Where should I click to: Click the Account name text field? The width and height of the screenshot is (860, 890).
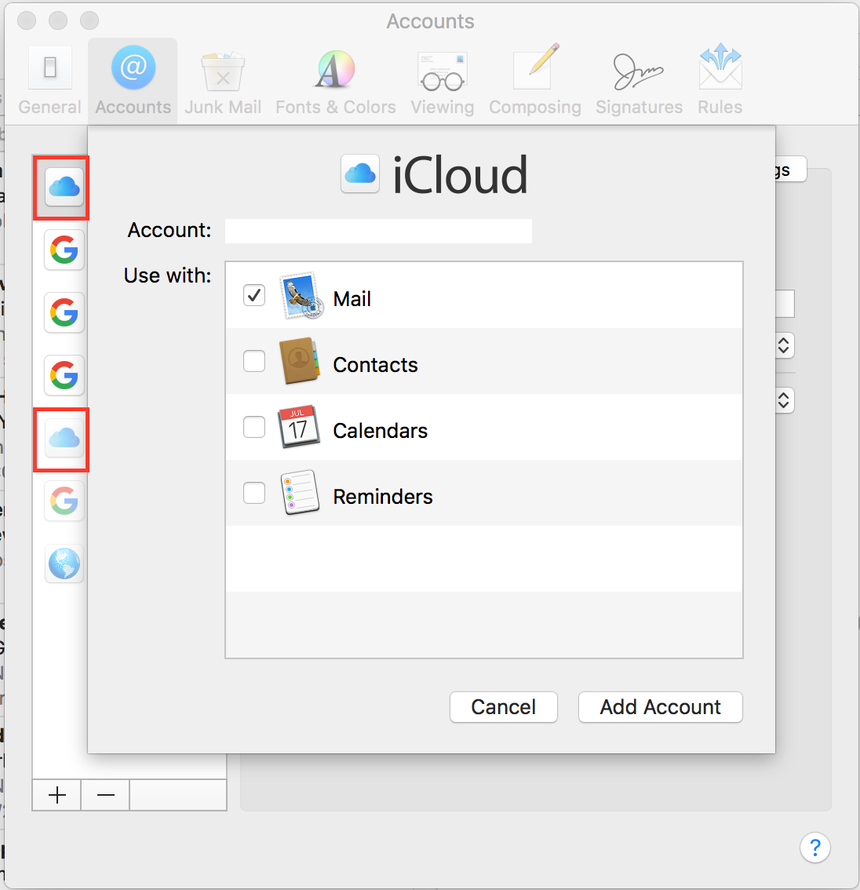[378, 231]
